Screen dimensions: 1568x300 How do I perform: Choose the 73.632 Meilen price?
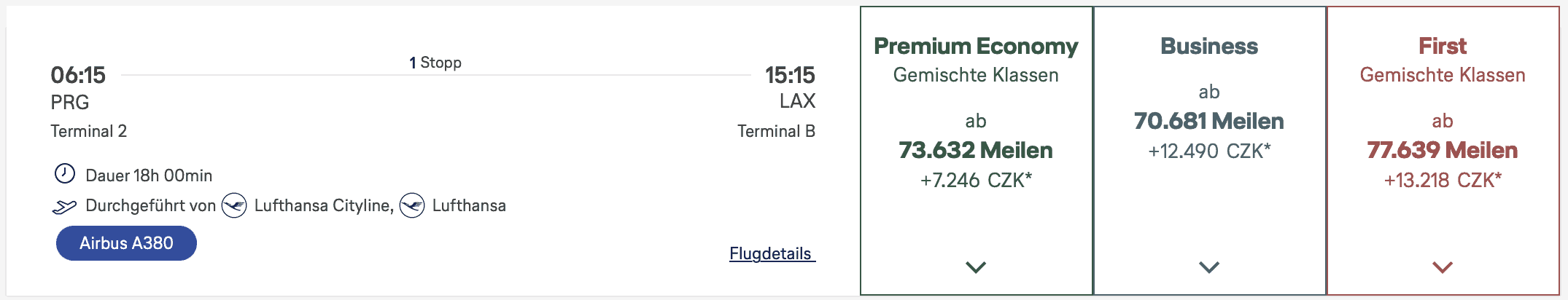pyautogui.click(x=976, y=150)
